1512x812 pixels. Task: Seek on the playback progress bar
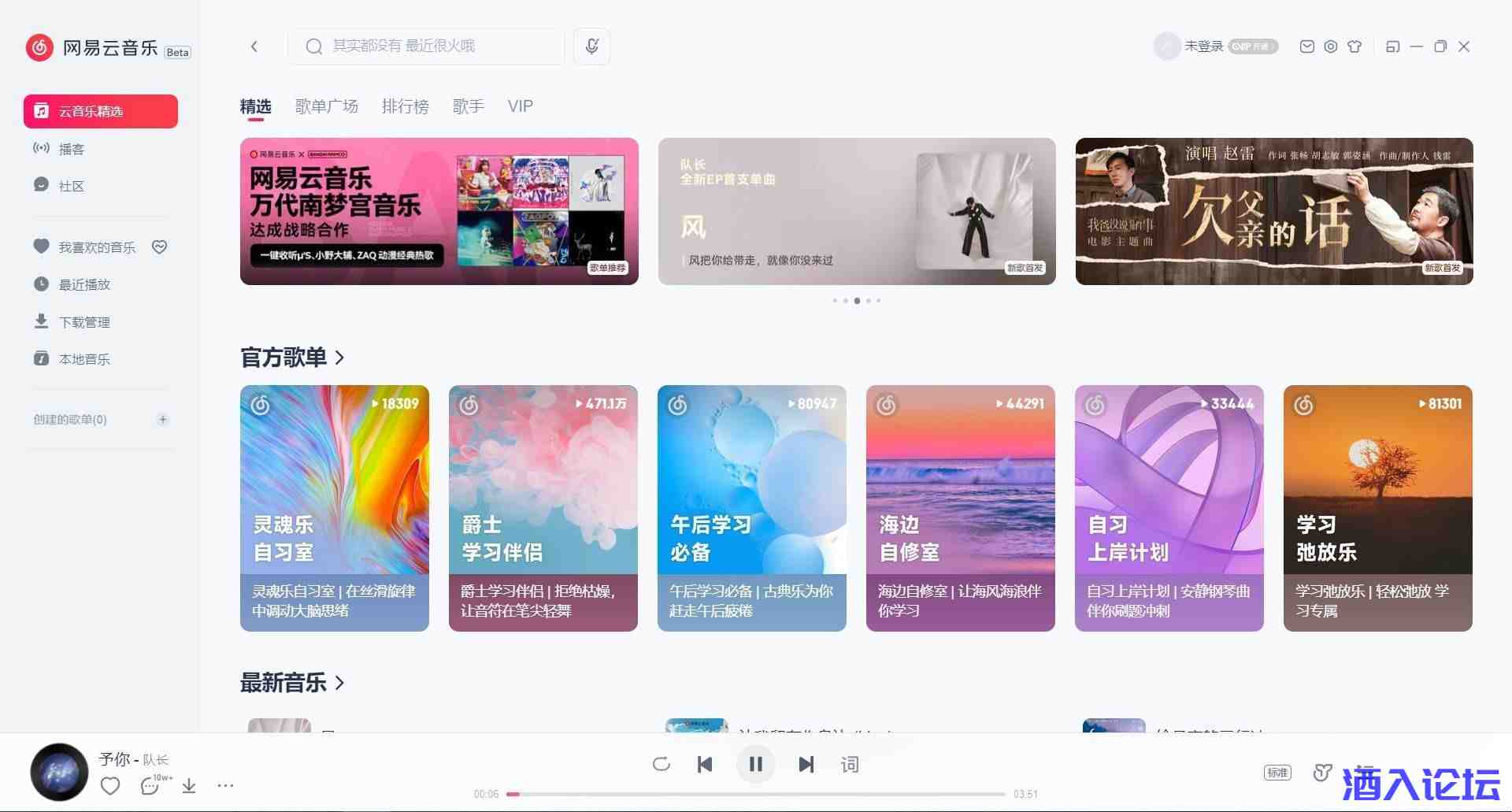pos(756,794)
